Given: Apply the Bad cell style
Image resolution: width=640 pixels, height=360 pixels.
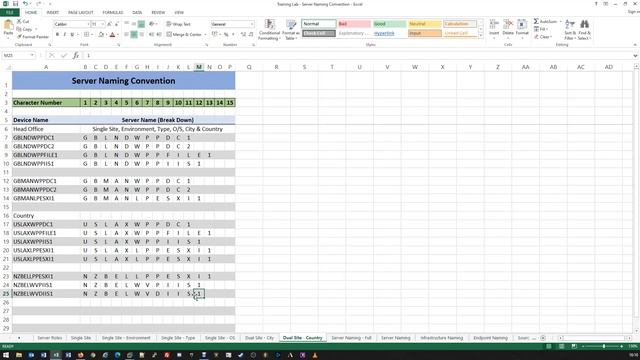Looking at the screenshot, I should (x=354, y=24).
